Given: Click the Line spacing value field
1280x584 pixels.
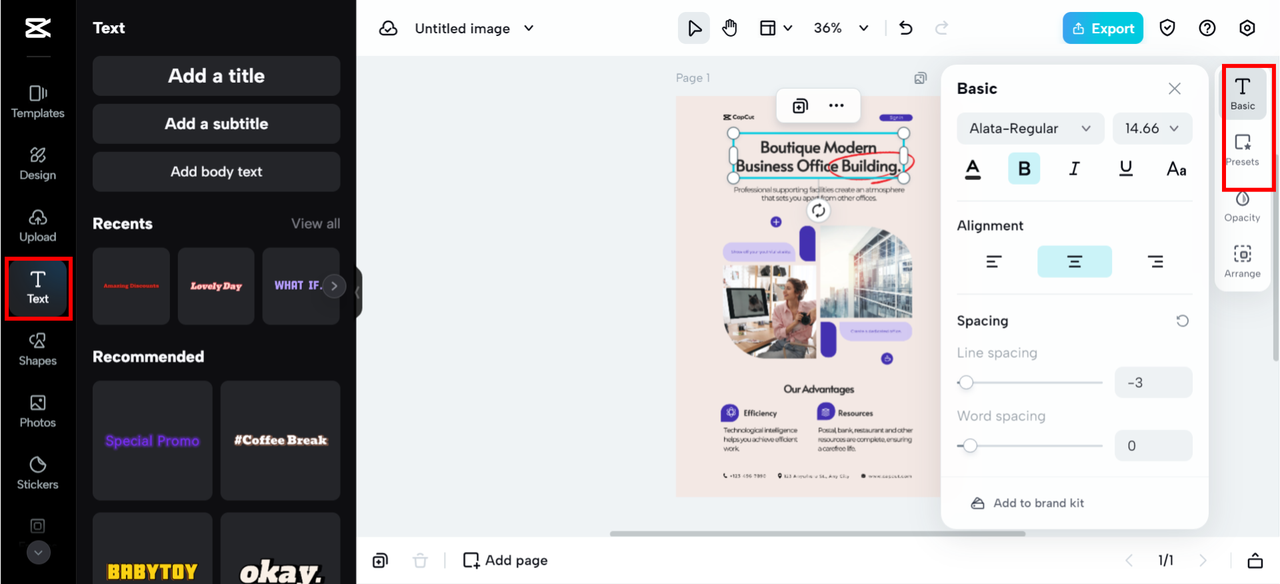Looking at the screenshot, I should (x=1153, y=383).
